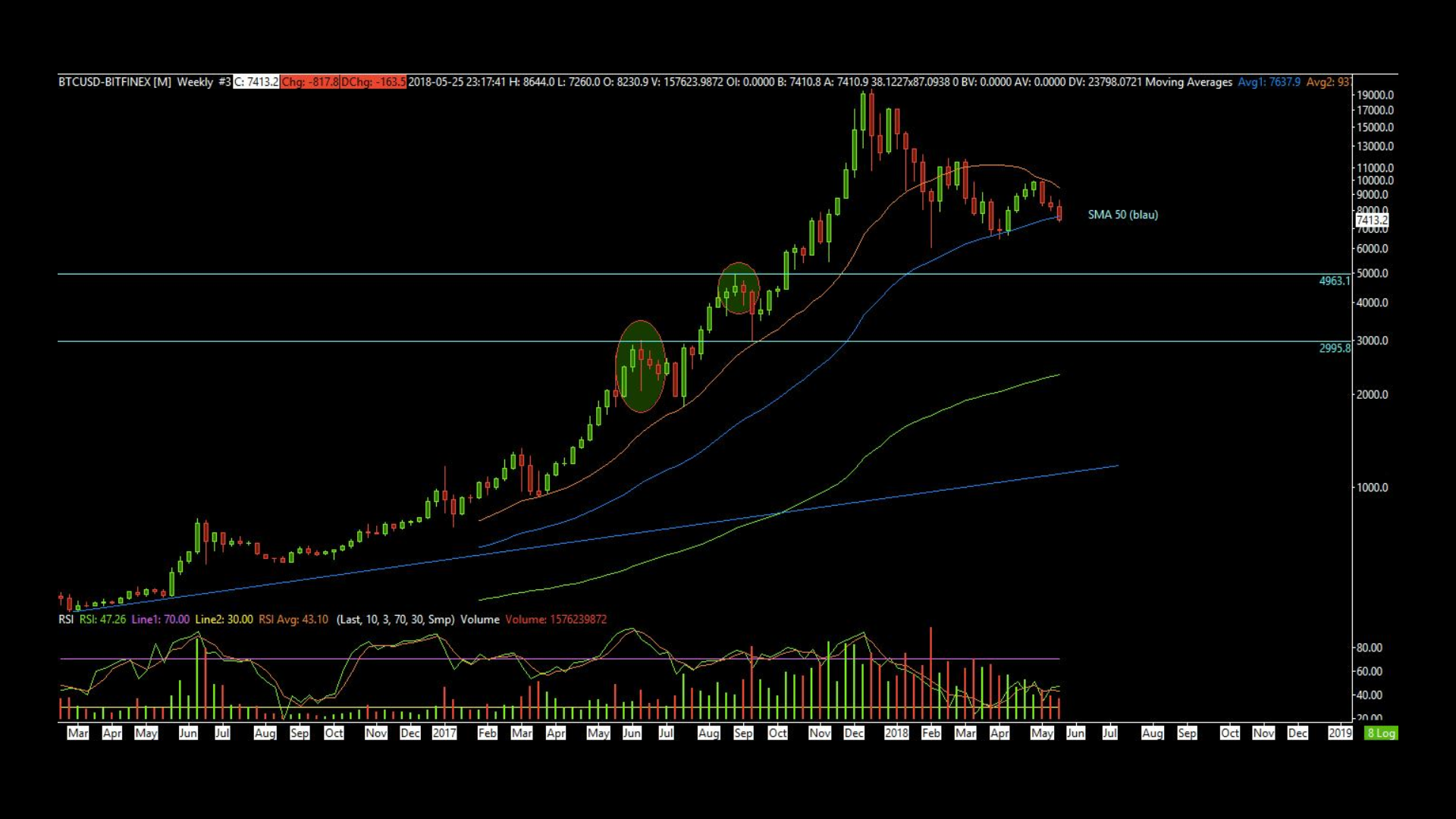Click the Weekly timeframe label in header
Image resolution: width=1456 pixels, height=819 pixels.
point(195,82)
